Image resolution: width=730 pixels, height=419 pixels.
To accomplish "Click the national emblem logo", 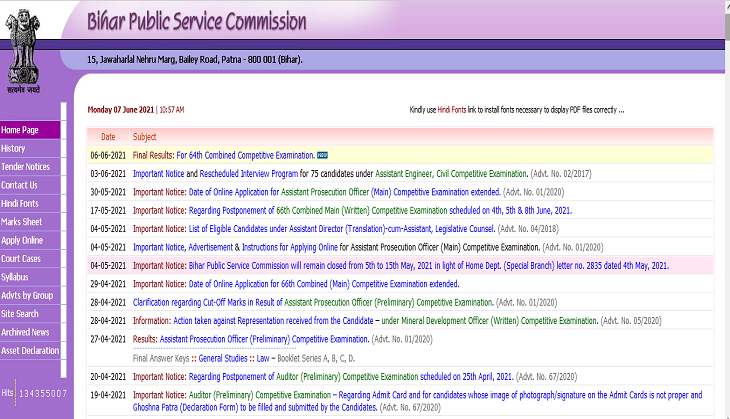I will [x=23, y=51].
